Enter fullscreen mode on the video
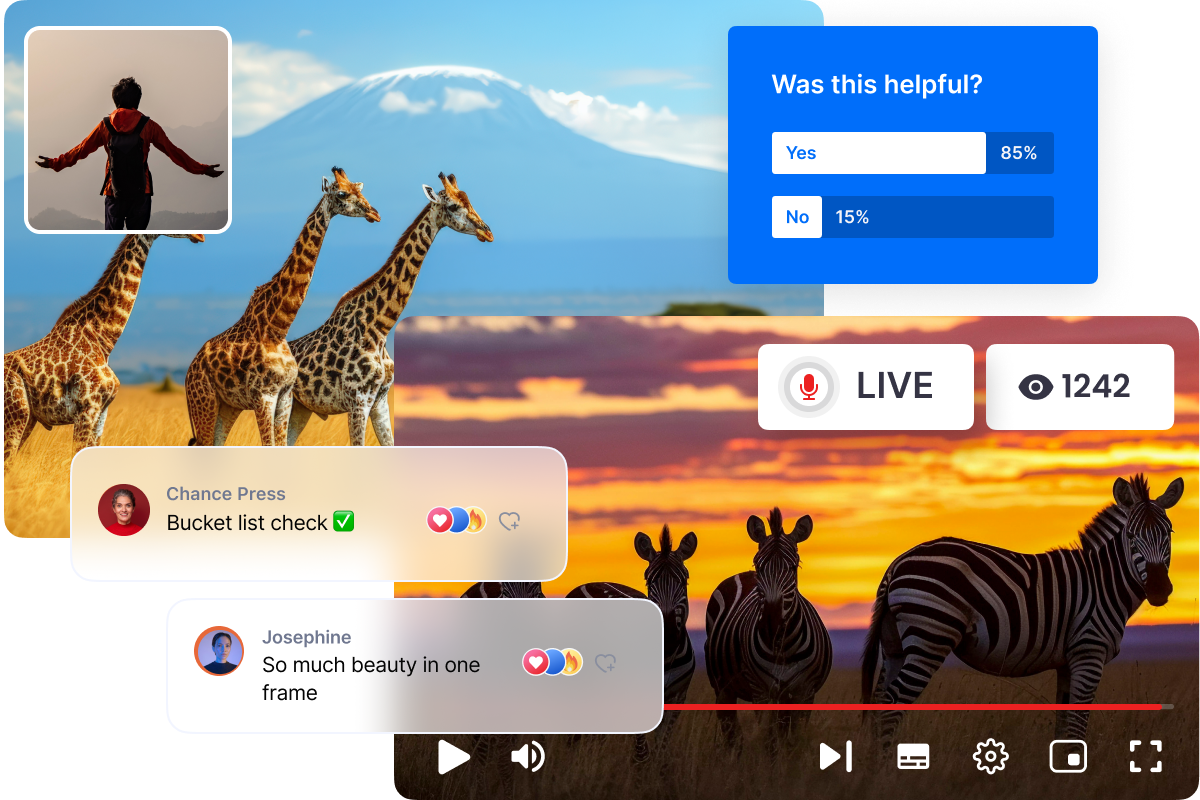The height and width of the screenshot is (800, 1200). point(1146,756)
